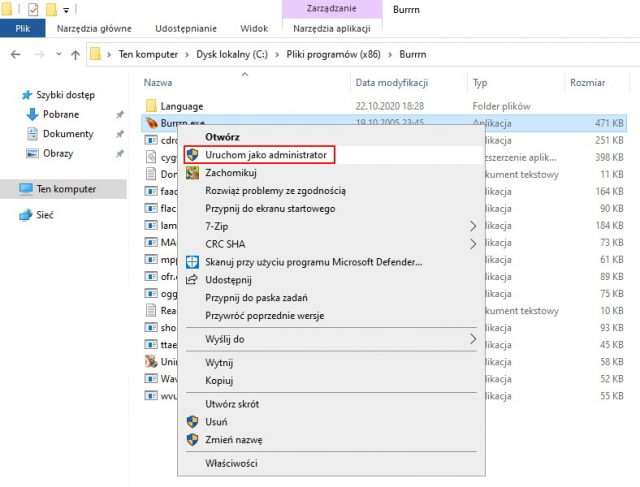Click the Zarządzanie contextual tab header
This screenshot has height=487, width=640.
331,9
